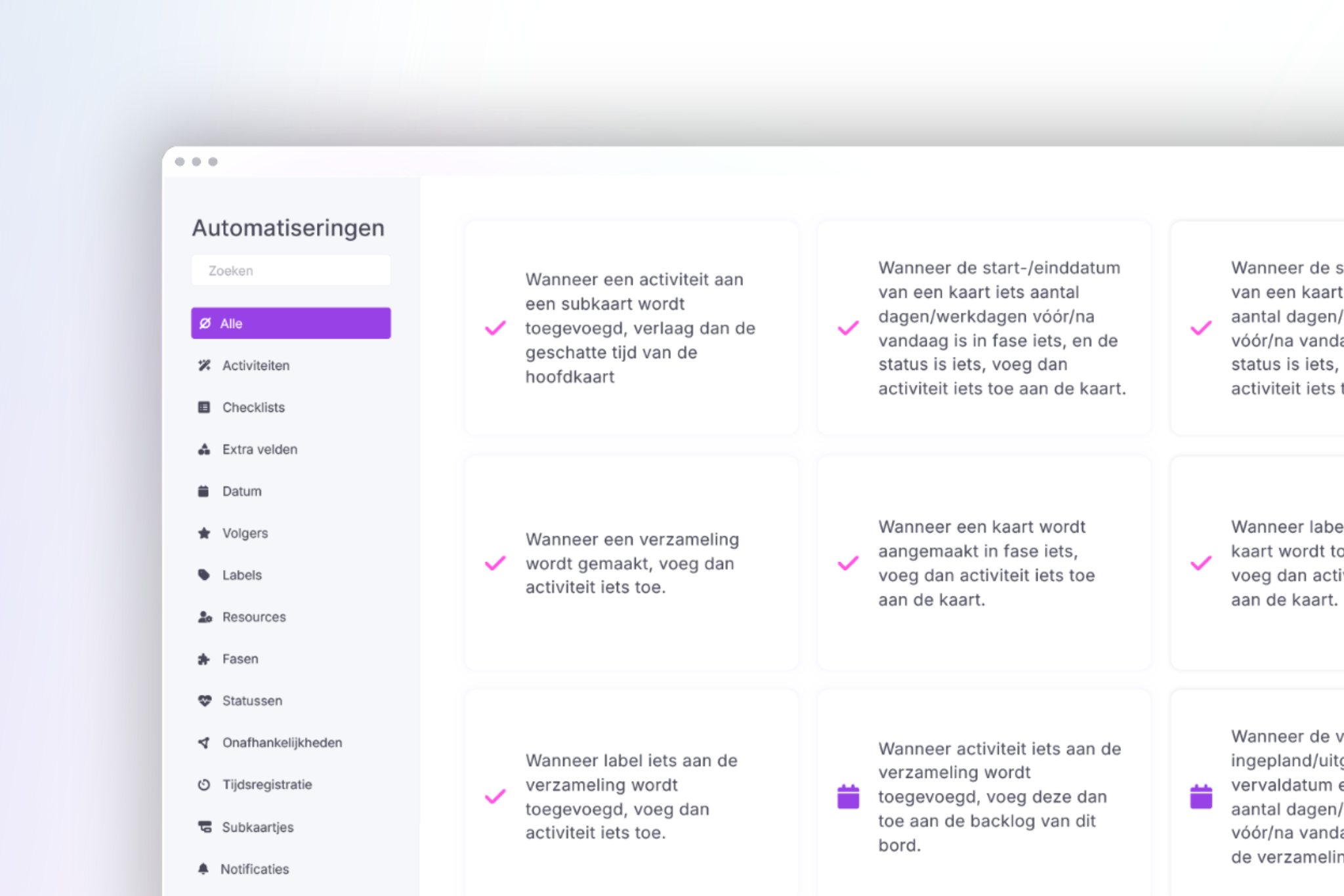This screenshot has width=1344, height=896.
Task: Click the Resources people icon
Action: click(x=204, y=617)
